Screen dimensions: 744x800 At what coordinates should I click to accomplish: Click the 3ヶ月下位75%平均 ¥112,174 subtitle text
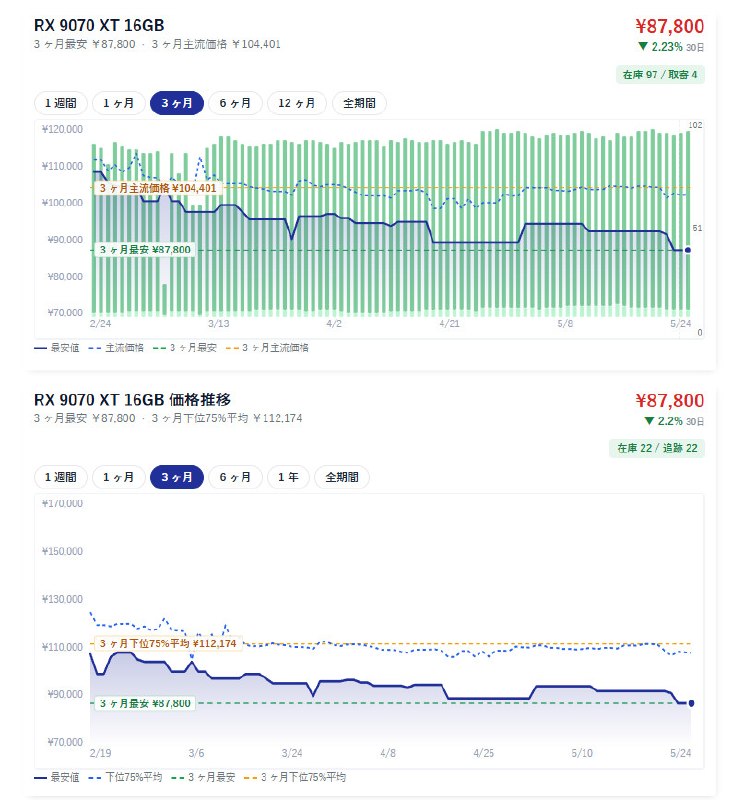[x=227, y=418]
